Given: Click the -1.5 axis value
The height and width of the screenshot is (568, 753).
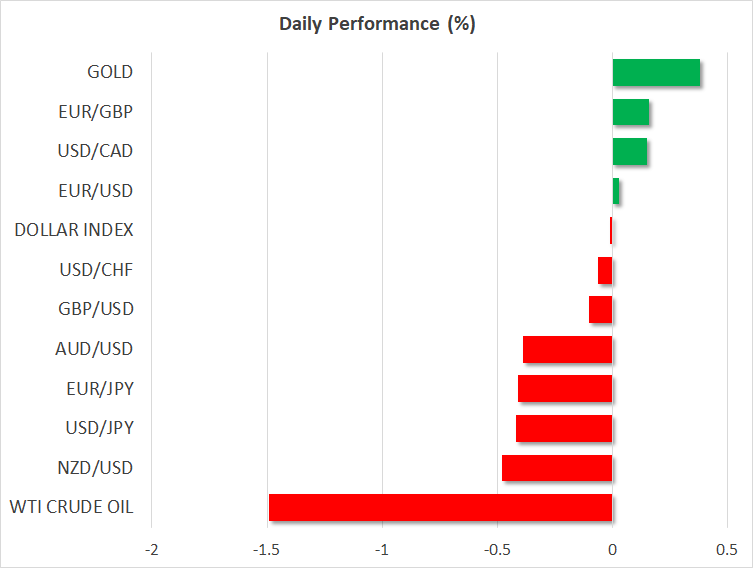Looking at the screenshot, I should click(x=267, y=550).
